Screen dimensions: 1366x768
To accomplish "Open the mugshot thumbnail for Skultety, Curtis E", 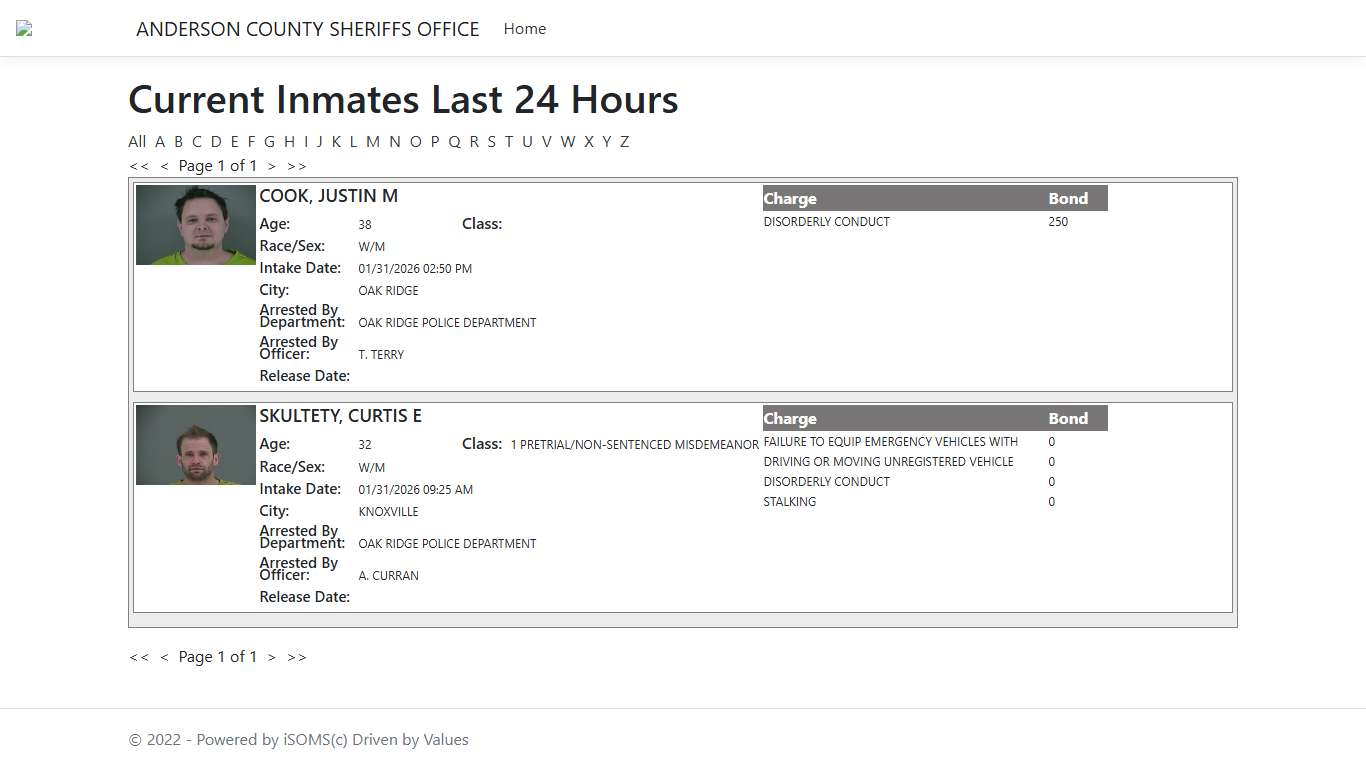I will click(196, 445).
